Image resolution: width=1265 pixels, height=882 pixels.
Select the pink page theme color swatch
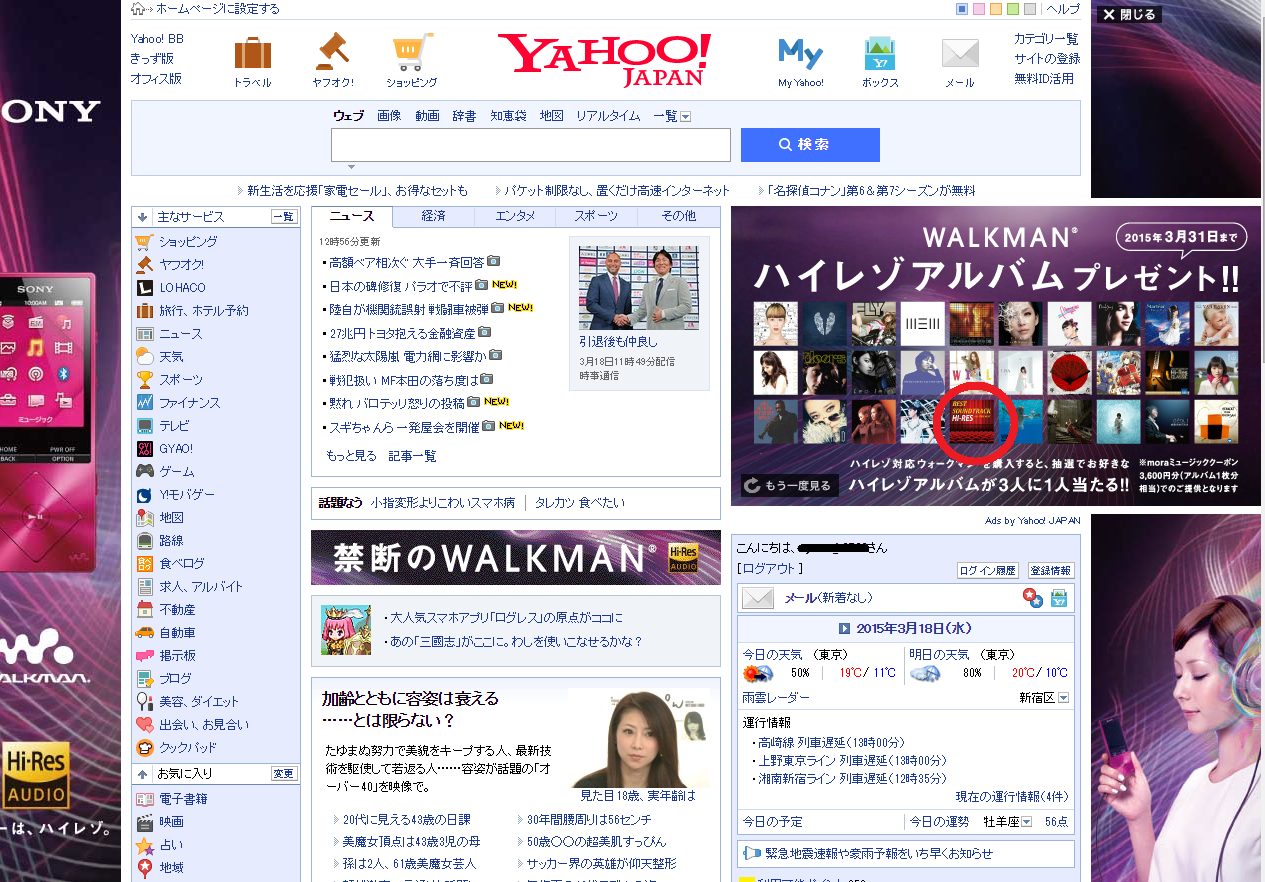point(979,9)
